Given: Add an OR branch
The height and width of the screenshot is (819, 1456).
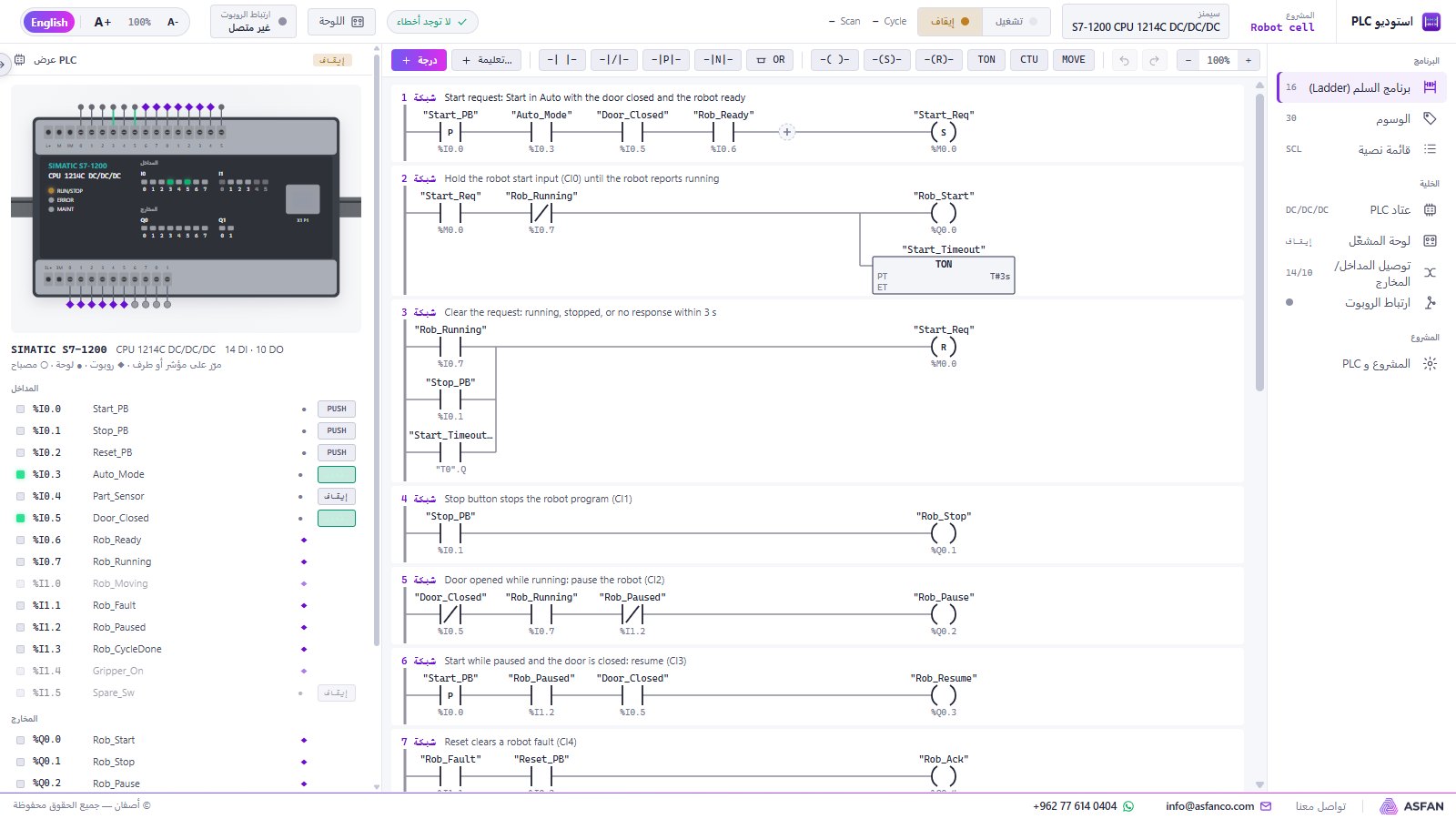Looking at the screenshot, I should (x=770, y=60).
